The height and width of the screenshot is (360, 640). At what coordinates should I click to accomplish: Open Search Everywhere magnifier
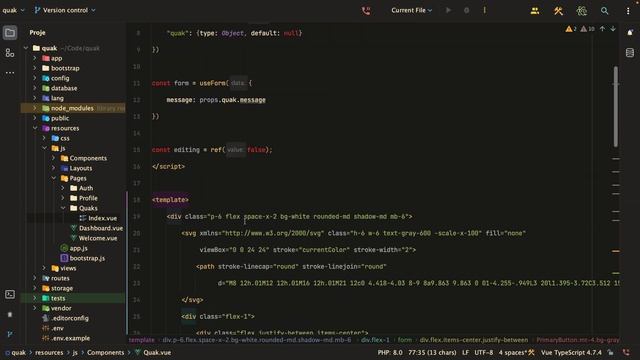click(604, 11)
